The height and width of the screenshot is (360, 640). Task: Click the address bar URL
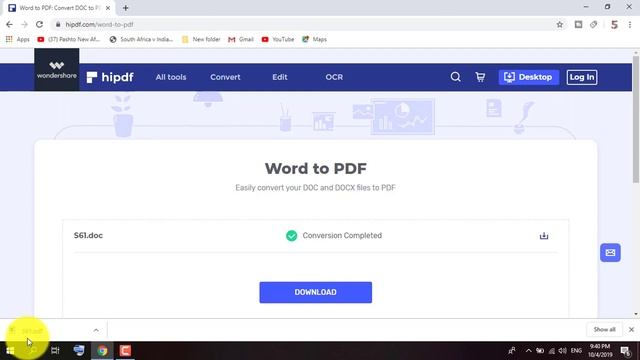pyautogui.click(x=99, y=24)
